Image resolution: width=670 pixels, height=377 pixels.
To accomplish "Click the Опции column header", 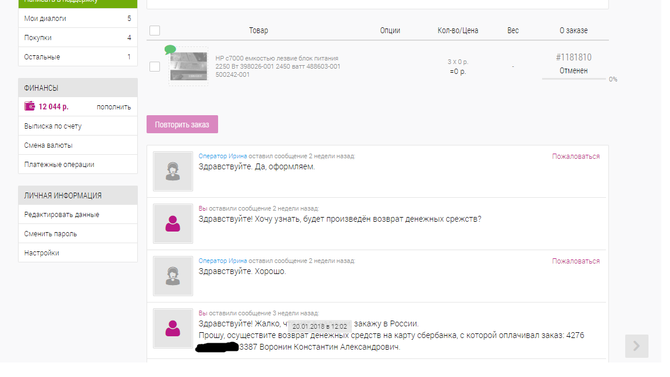I will pyautogui.click(x=390, y=30).
